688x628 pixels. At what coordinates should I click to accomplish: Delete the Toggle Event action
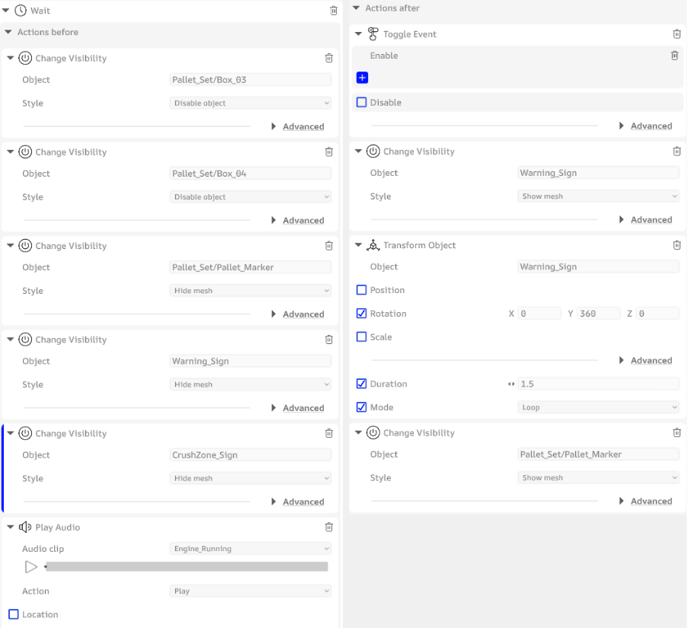676,34
